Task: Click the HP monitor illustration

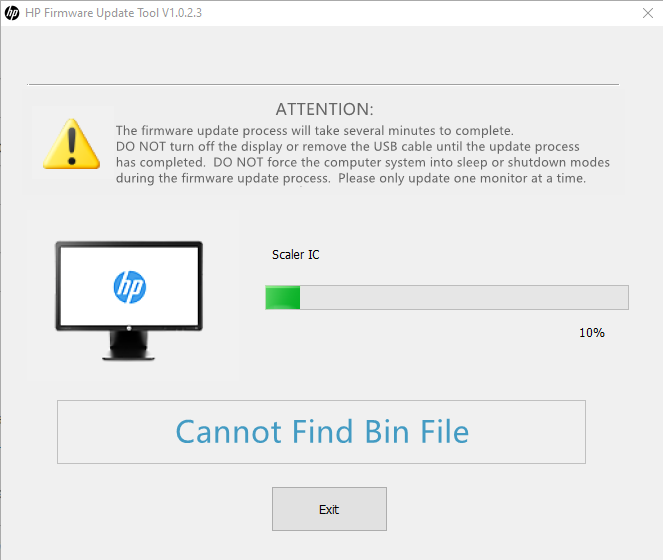Action: pyautogui.click(x=129, y=300)
